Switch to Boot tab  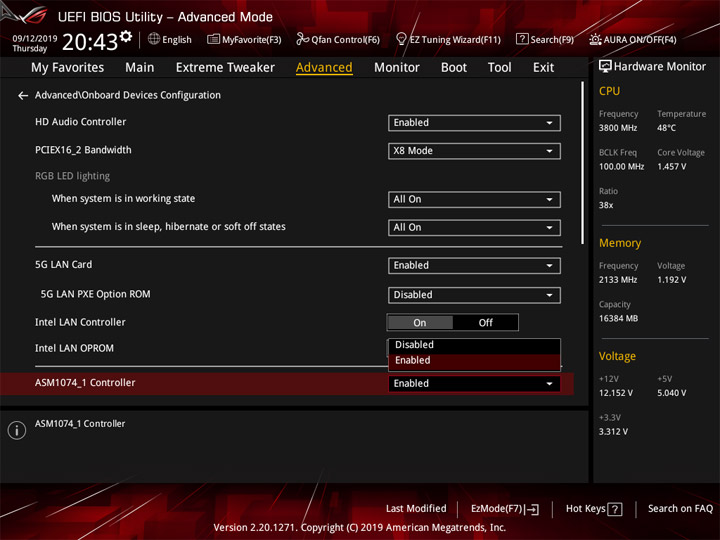coord(454,68)
